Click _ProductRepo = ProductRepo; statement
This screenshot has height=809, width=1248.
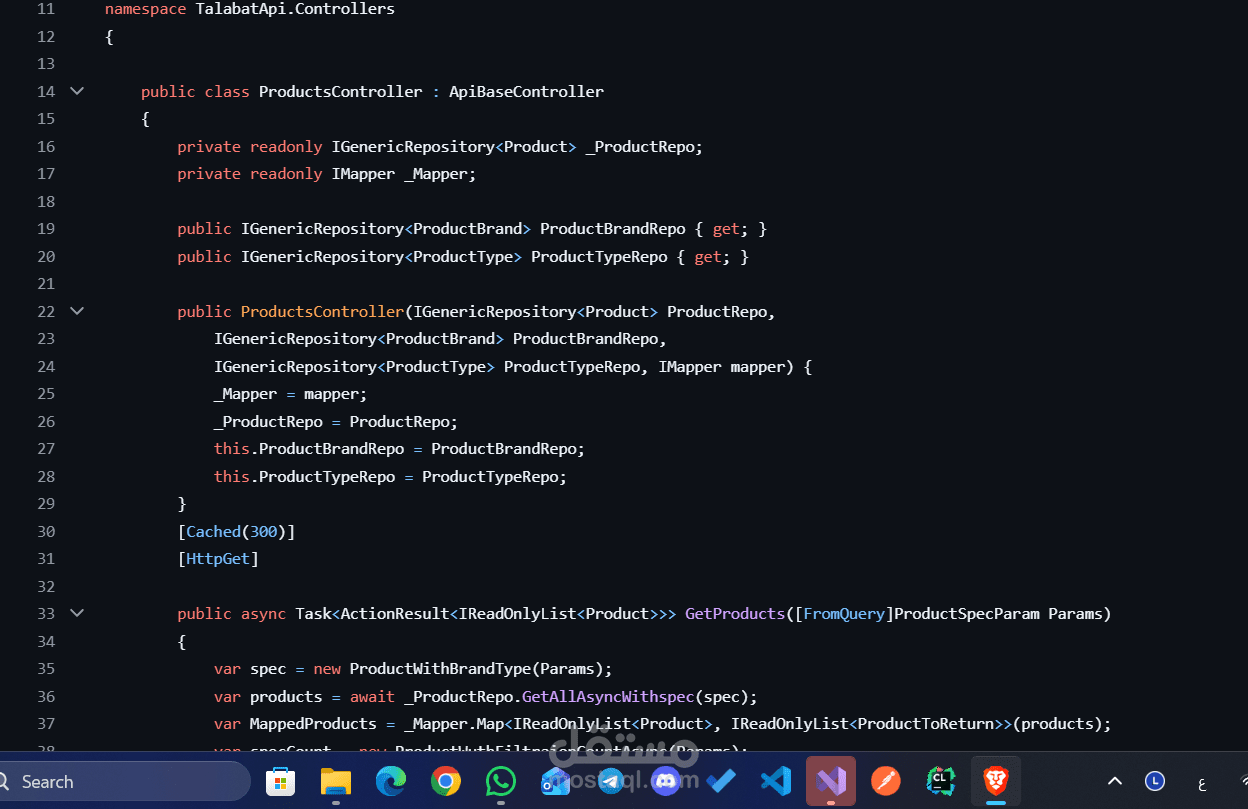[x=336, y=421]
